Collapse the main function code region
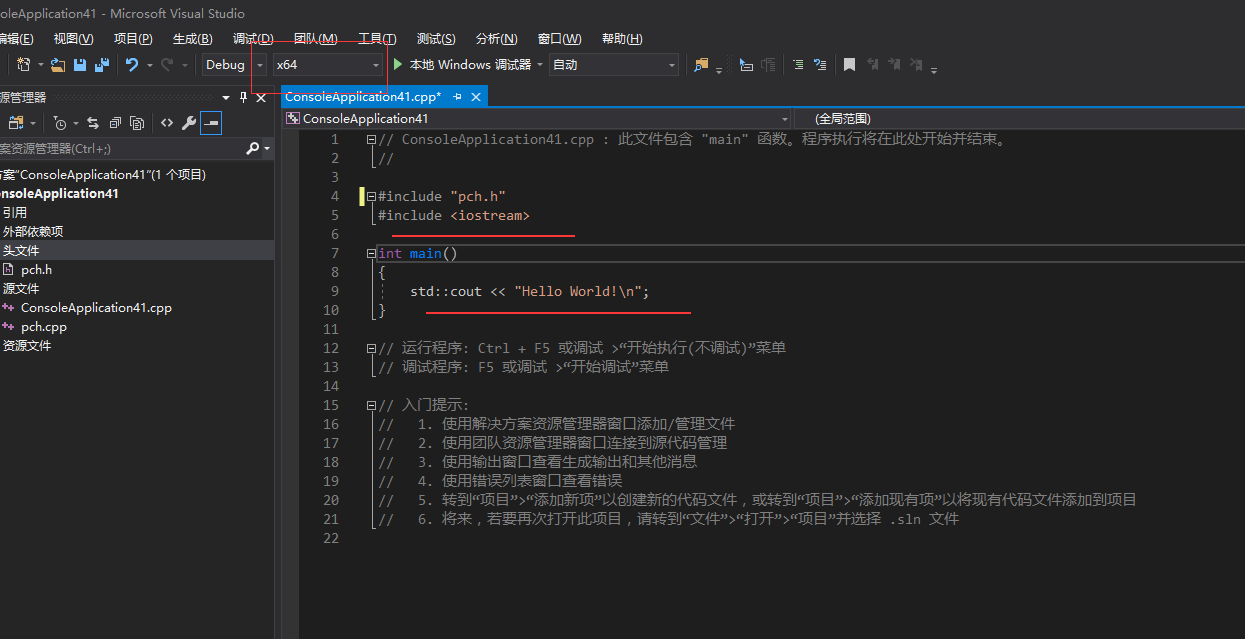 click(370, 253)
